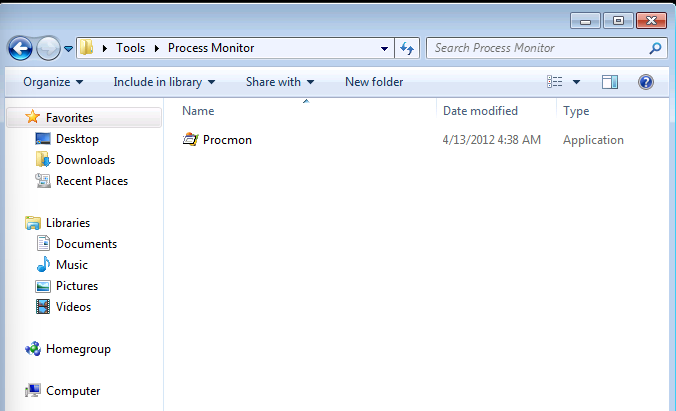Click the Documents library icon
The height and width of the screenshot is (411, 676).
click(x=43, y=244)
